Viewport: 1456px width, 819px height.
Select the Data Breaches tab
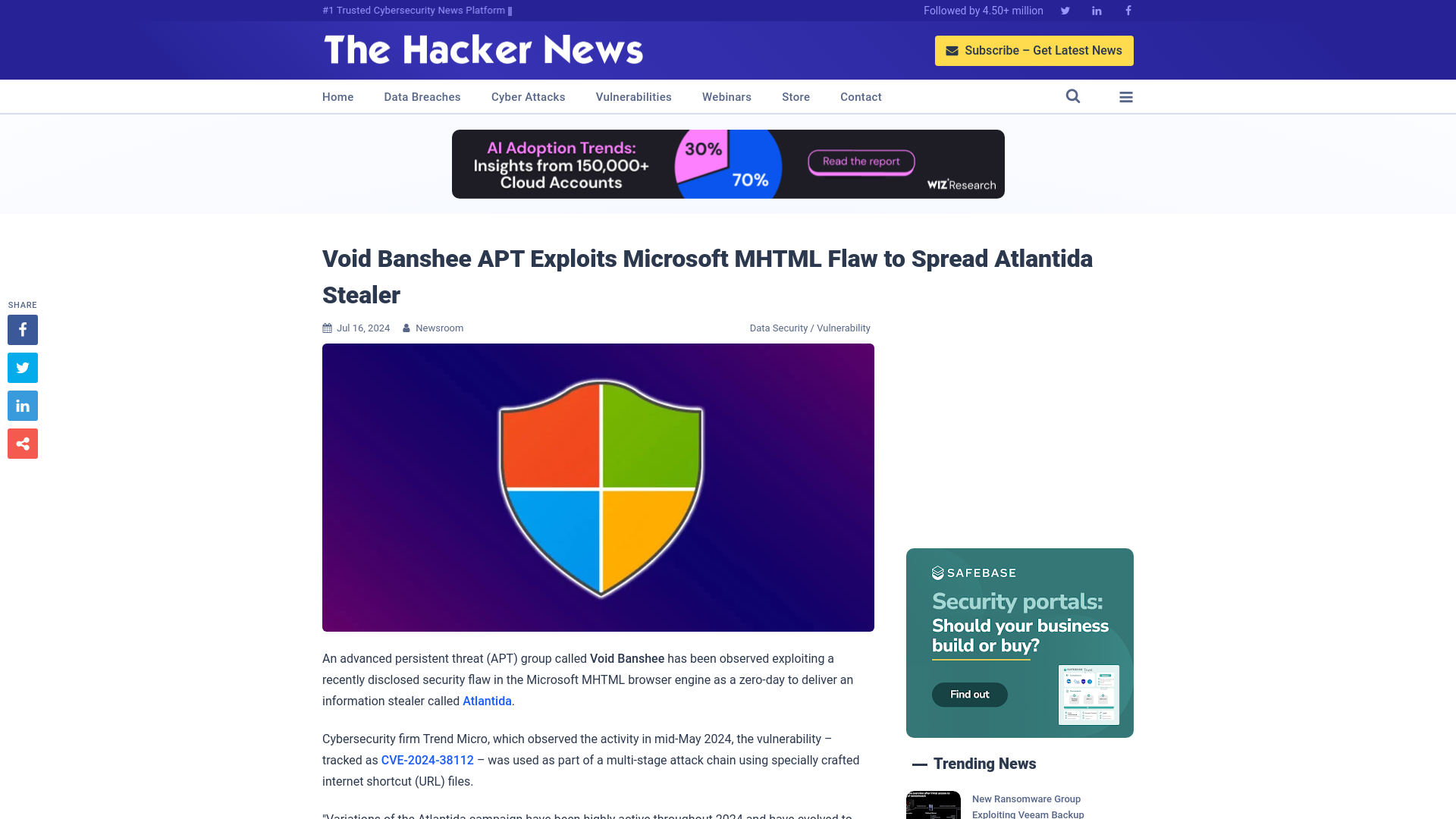[x=422, y=96]
